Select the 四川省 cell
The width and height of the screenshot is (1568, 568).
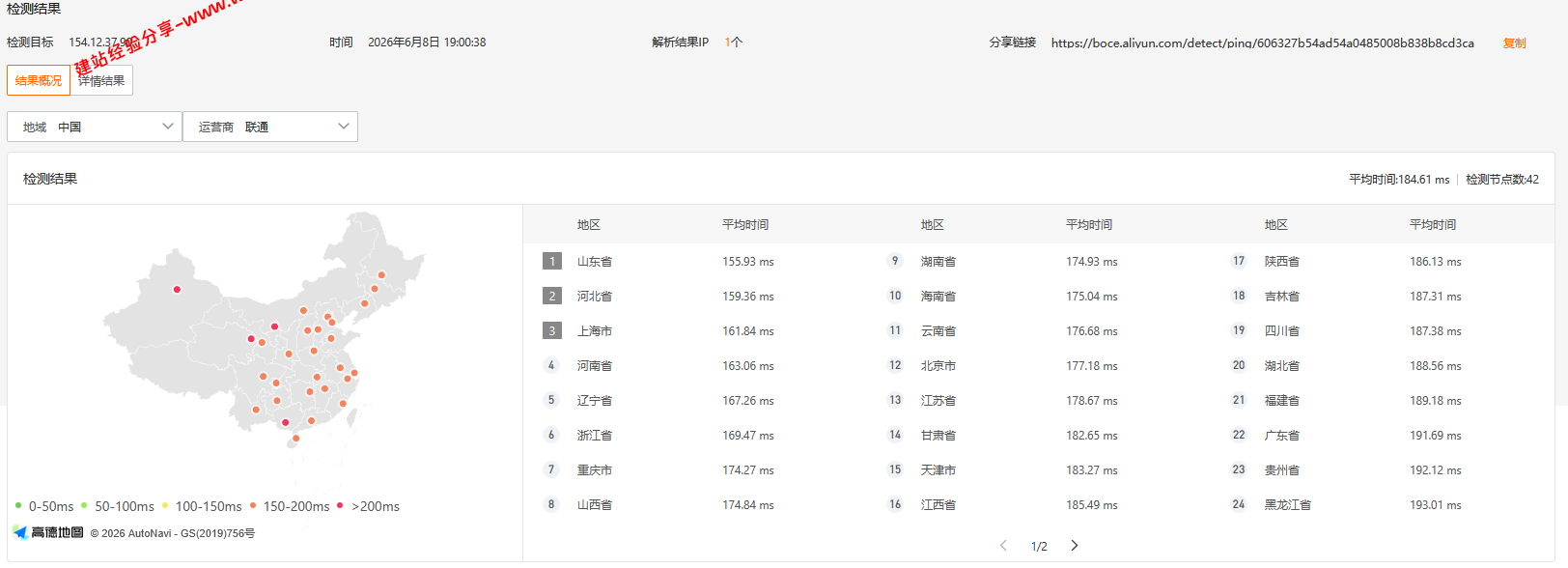tap(1282, 331)
